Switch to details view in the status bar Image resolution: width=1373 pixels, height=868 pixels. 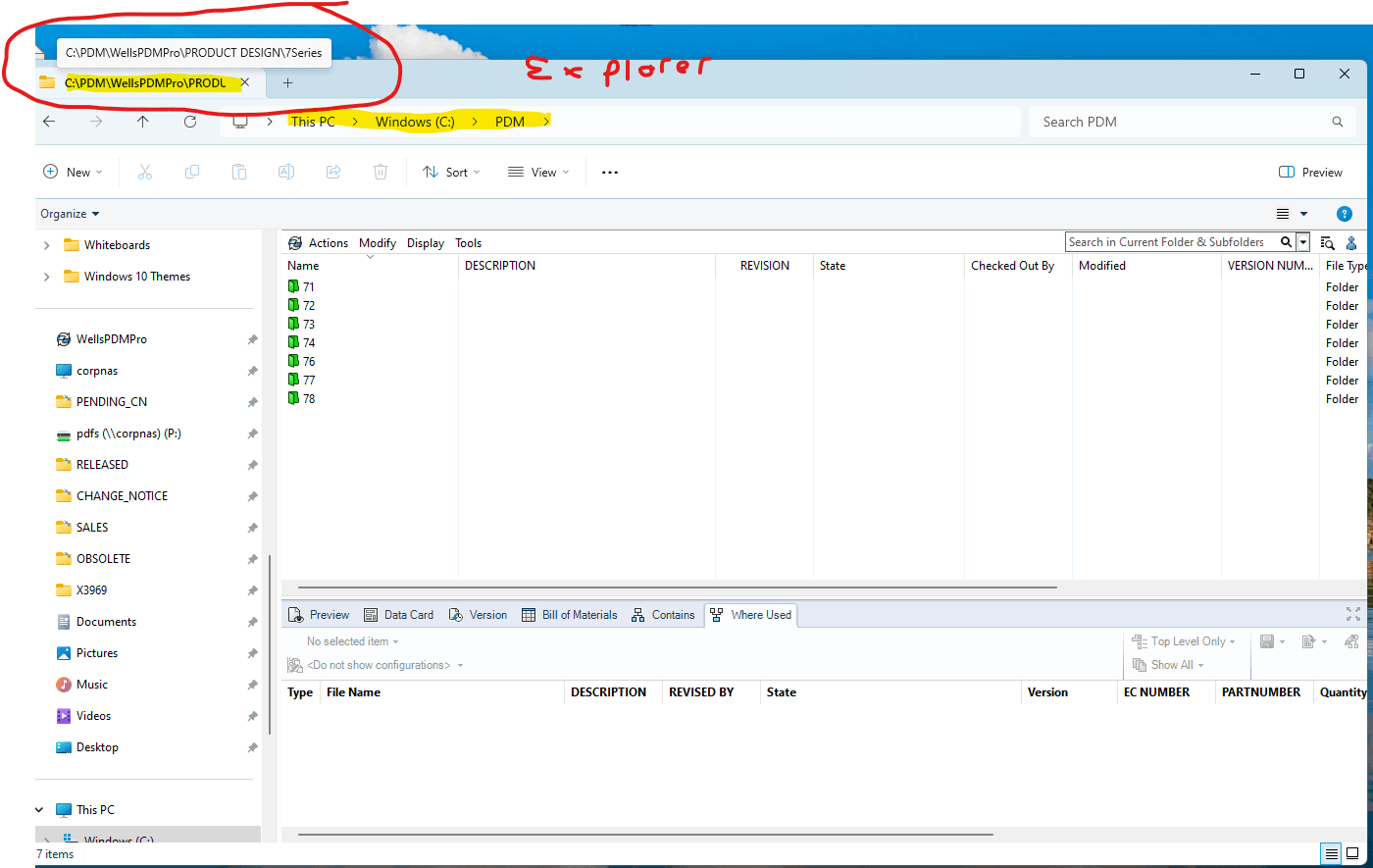pos(1331,853)
